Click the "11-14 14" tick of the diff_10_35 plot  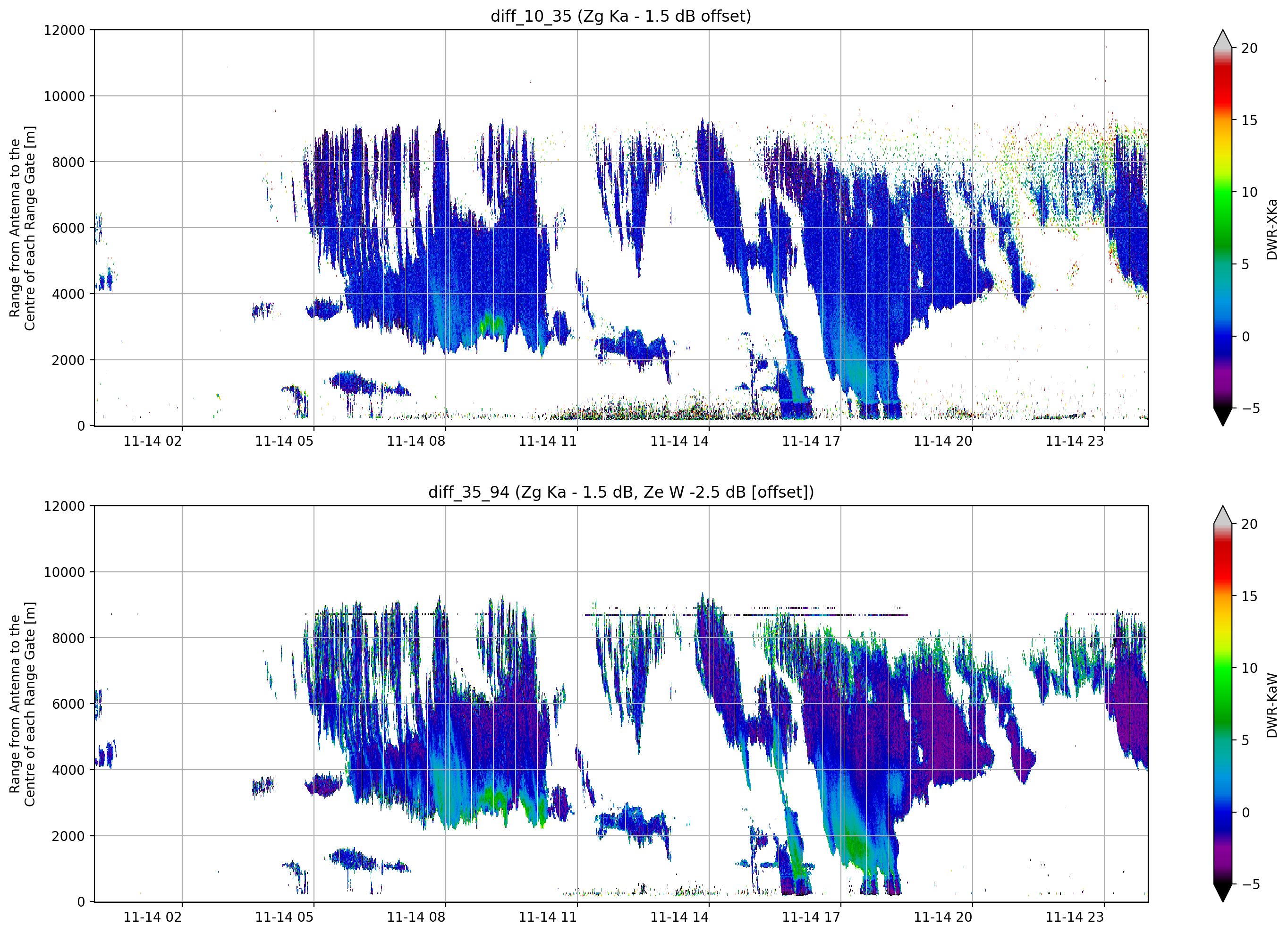680,442
